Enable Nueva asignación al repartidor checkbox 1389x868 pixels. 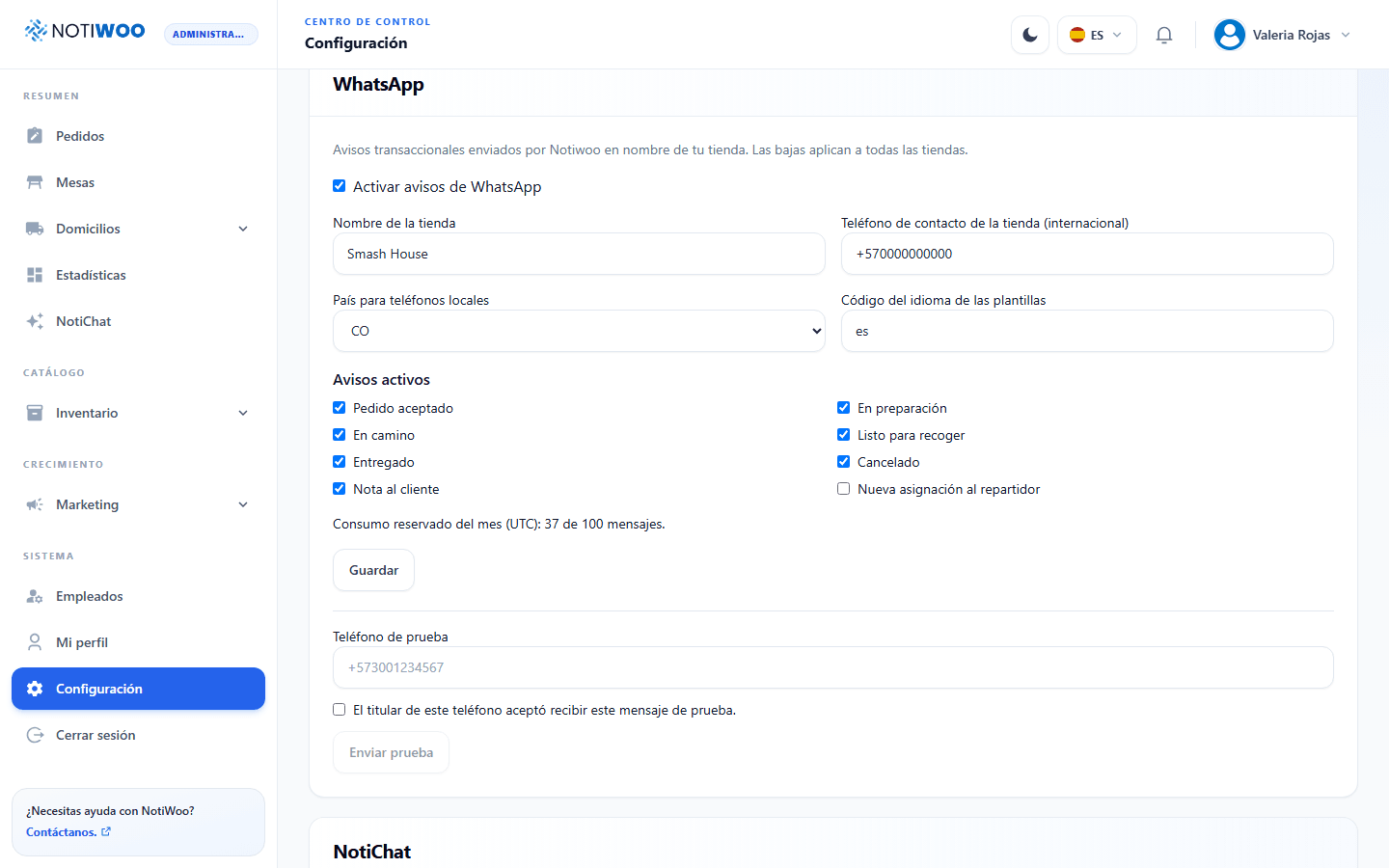click(x=844, y=489)
